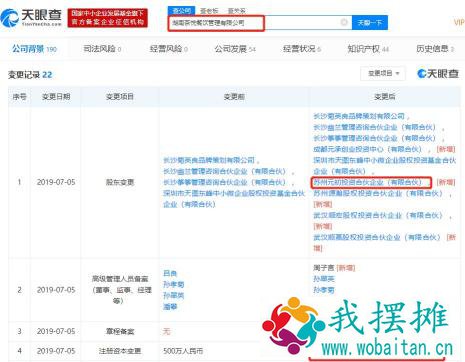Screen dimensions: 465x362
Task: Click the 2019-07-05 date in row 3
Action: [56, 331]
